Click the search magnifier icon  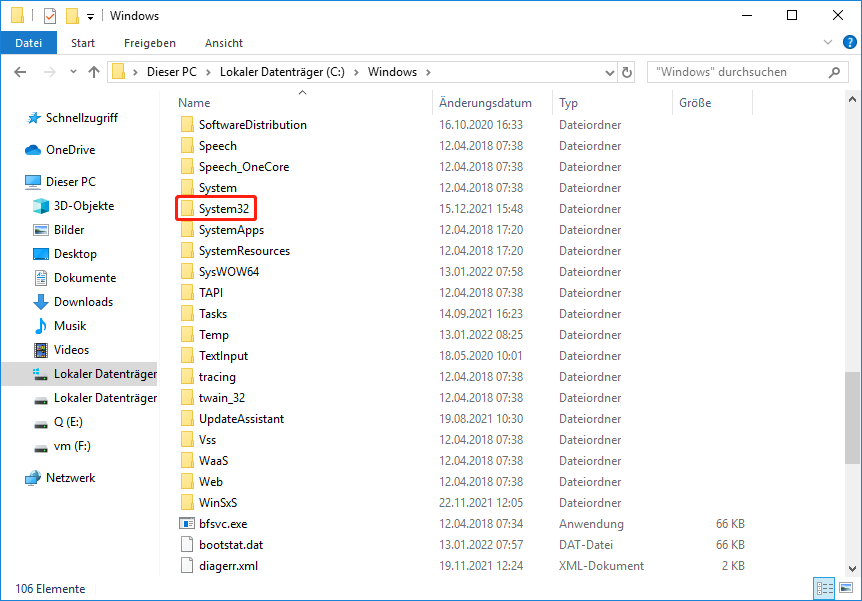point(833,72)
